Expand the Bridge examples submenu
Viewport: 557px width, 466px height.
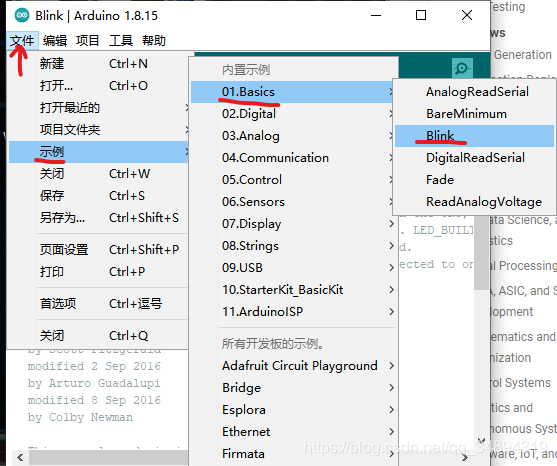click(293, 388)
